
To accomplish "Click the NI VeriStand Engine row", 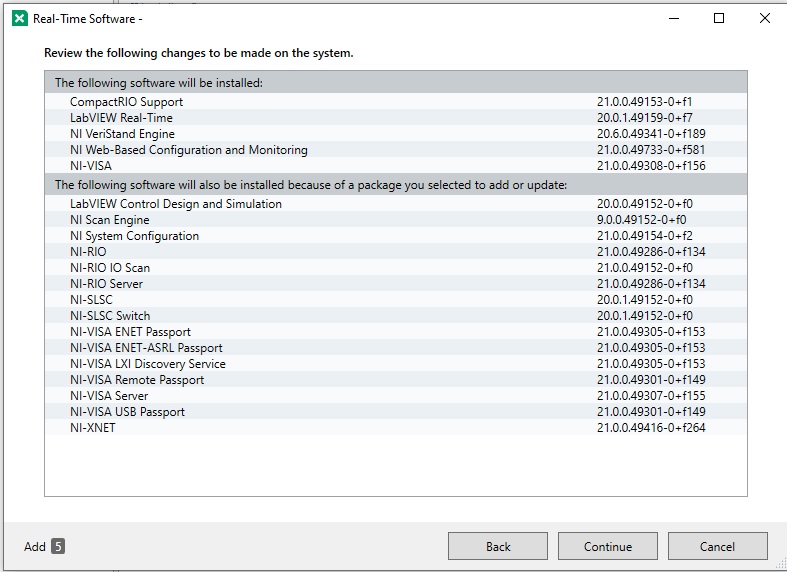I will 122,134.
